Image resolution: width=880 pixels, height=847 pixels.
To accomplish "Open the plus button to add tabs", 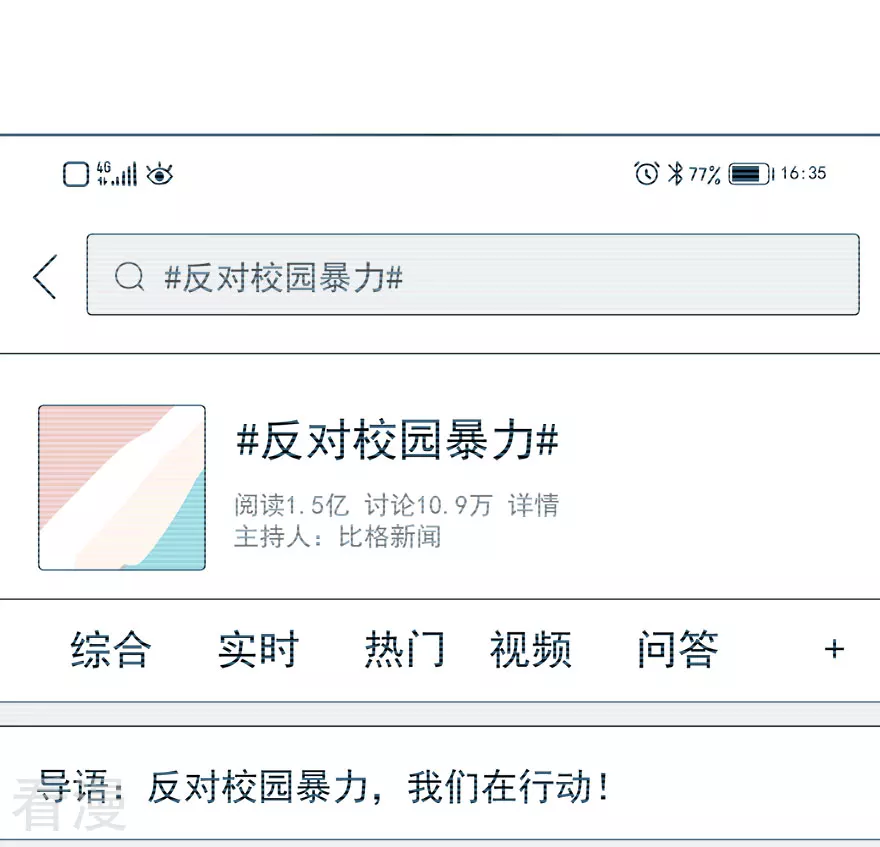I will click(834, 649).
